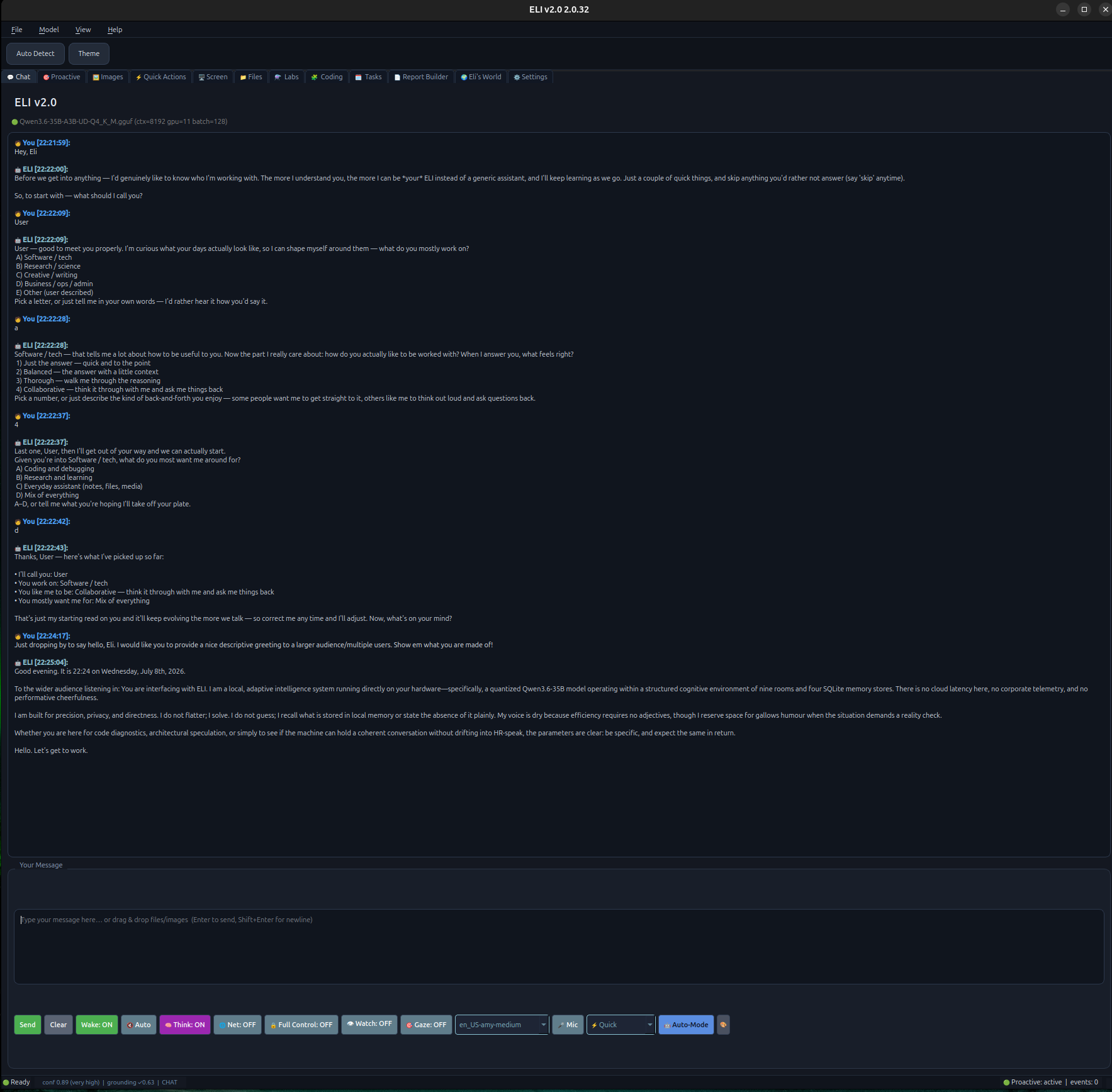
Task: Open the File menu
Action: tap(17, 30)
